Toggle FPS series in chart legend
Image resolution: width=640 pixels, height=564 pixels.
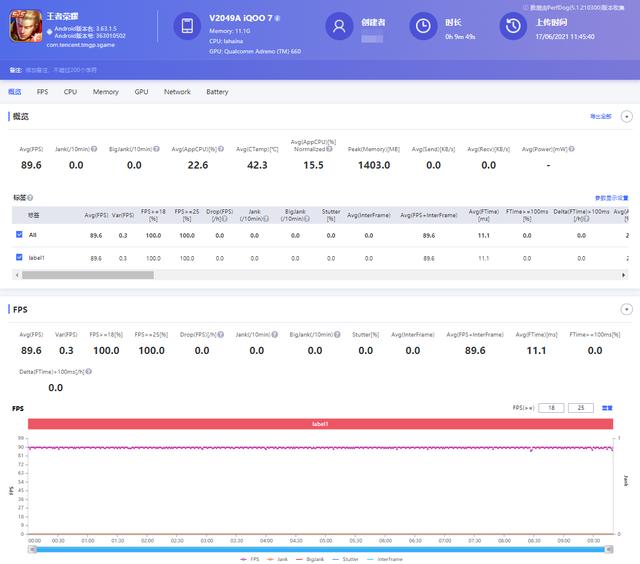click(x=250, y=559)
